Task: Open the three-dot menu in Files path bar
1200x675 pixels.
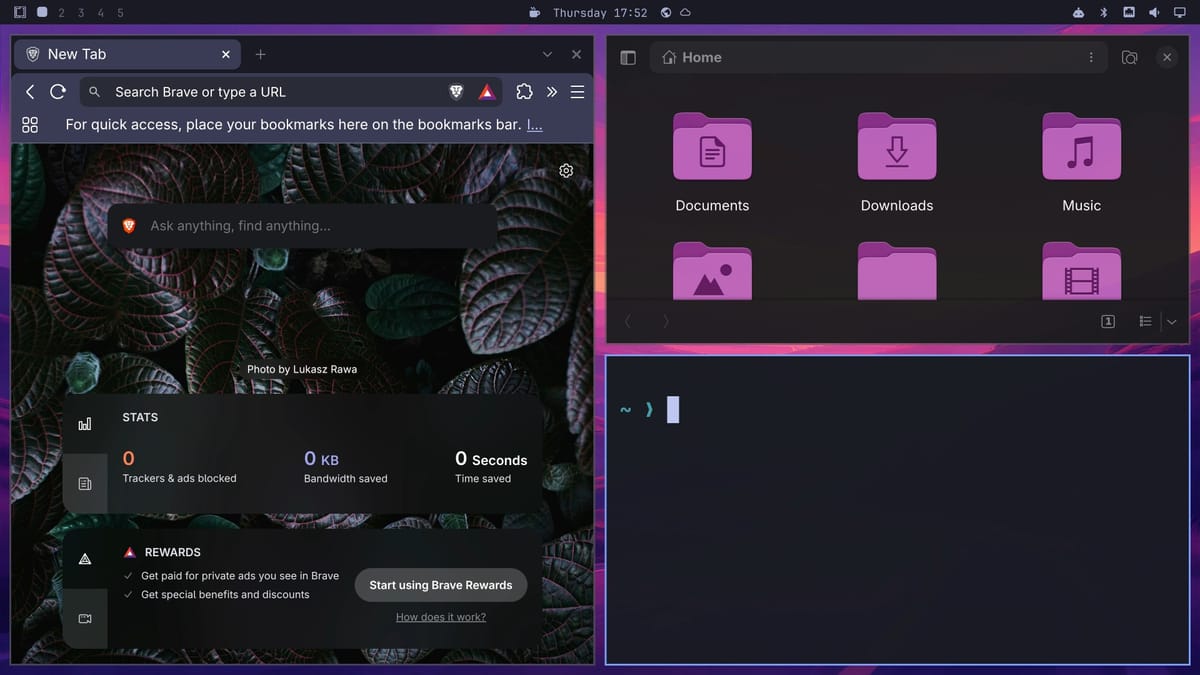Action: pyautogui.click(x=1091, y=58)
